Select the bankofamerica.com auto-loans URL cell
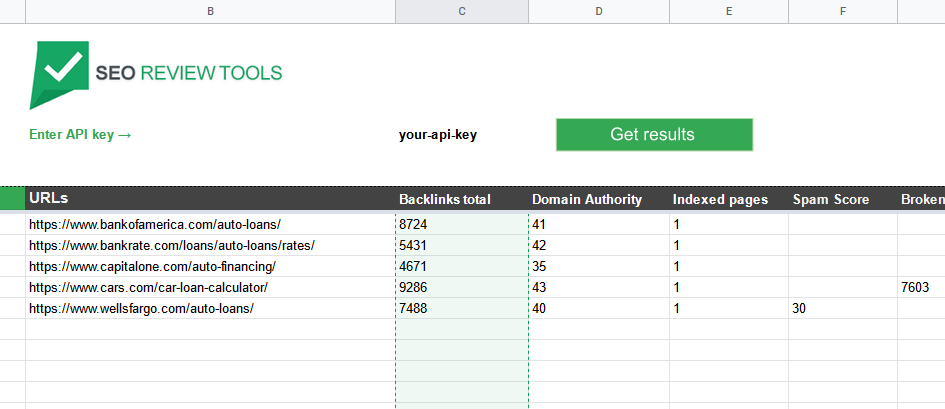 pyautogui.click(x=210, y=225)
